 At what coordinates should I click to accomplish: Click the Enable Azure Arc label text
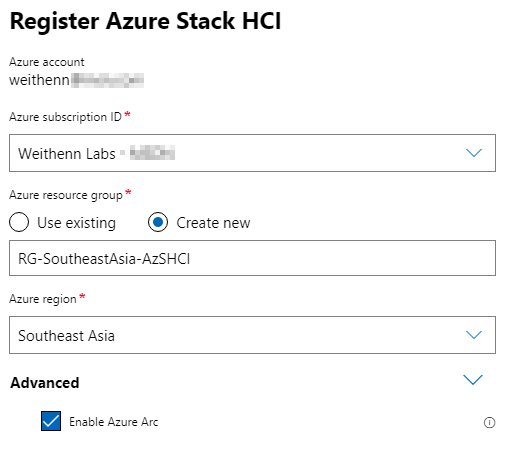[114, 422]
